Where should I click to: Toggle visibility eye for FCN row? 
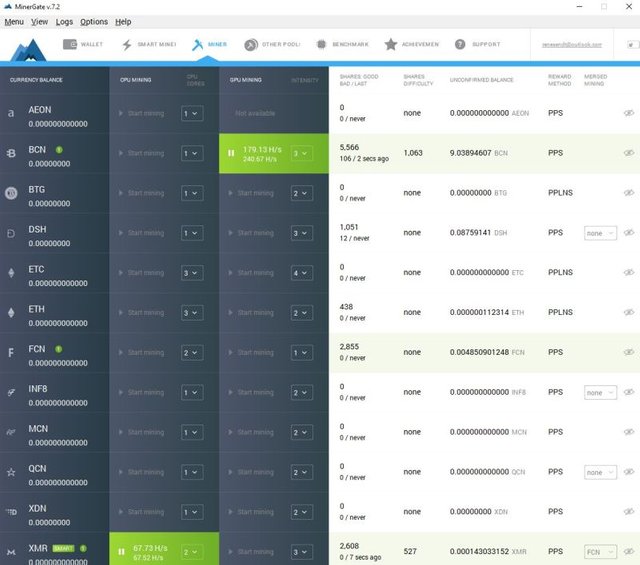coord(629,352)
